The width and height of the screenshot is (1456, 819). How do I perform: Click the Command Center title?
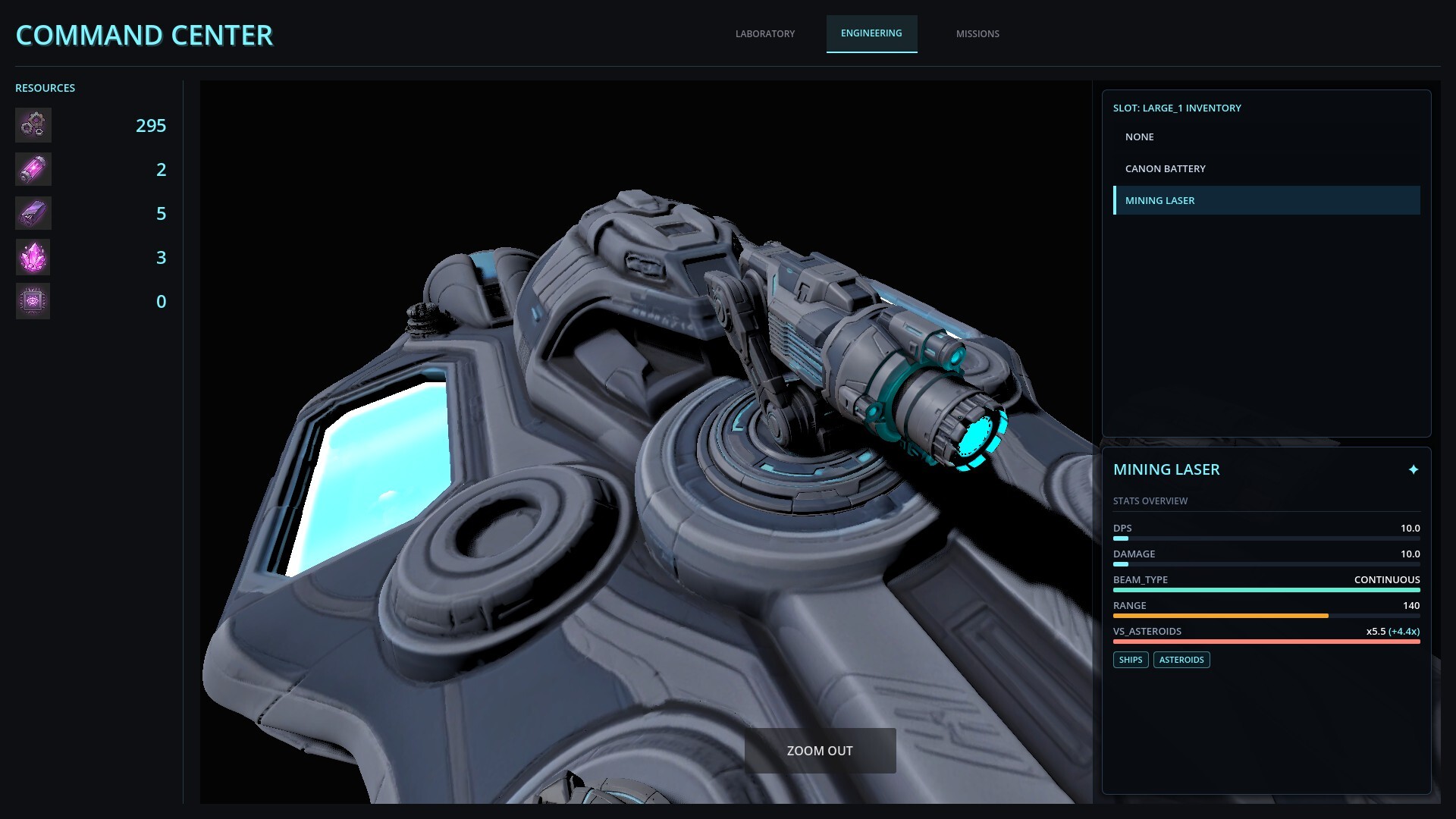pos(144,35)
